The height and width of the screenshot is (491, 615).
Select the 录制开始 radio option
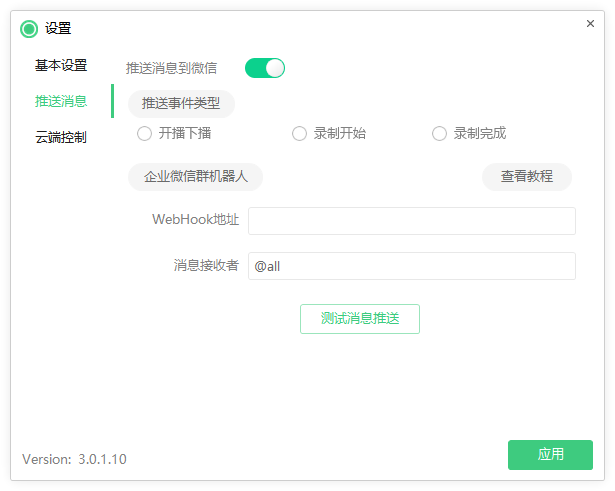[299, 134]
